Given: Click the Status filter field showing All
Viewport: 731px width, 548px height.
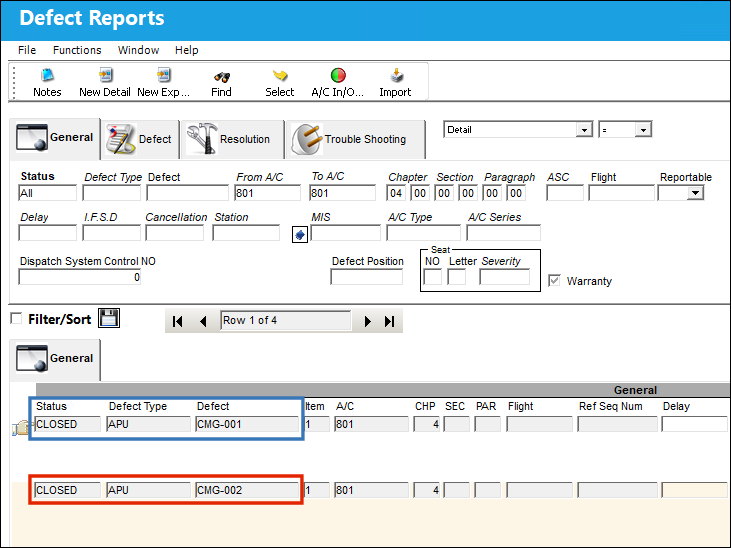Looking at the screenshot, I should 47,193.
